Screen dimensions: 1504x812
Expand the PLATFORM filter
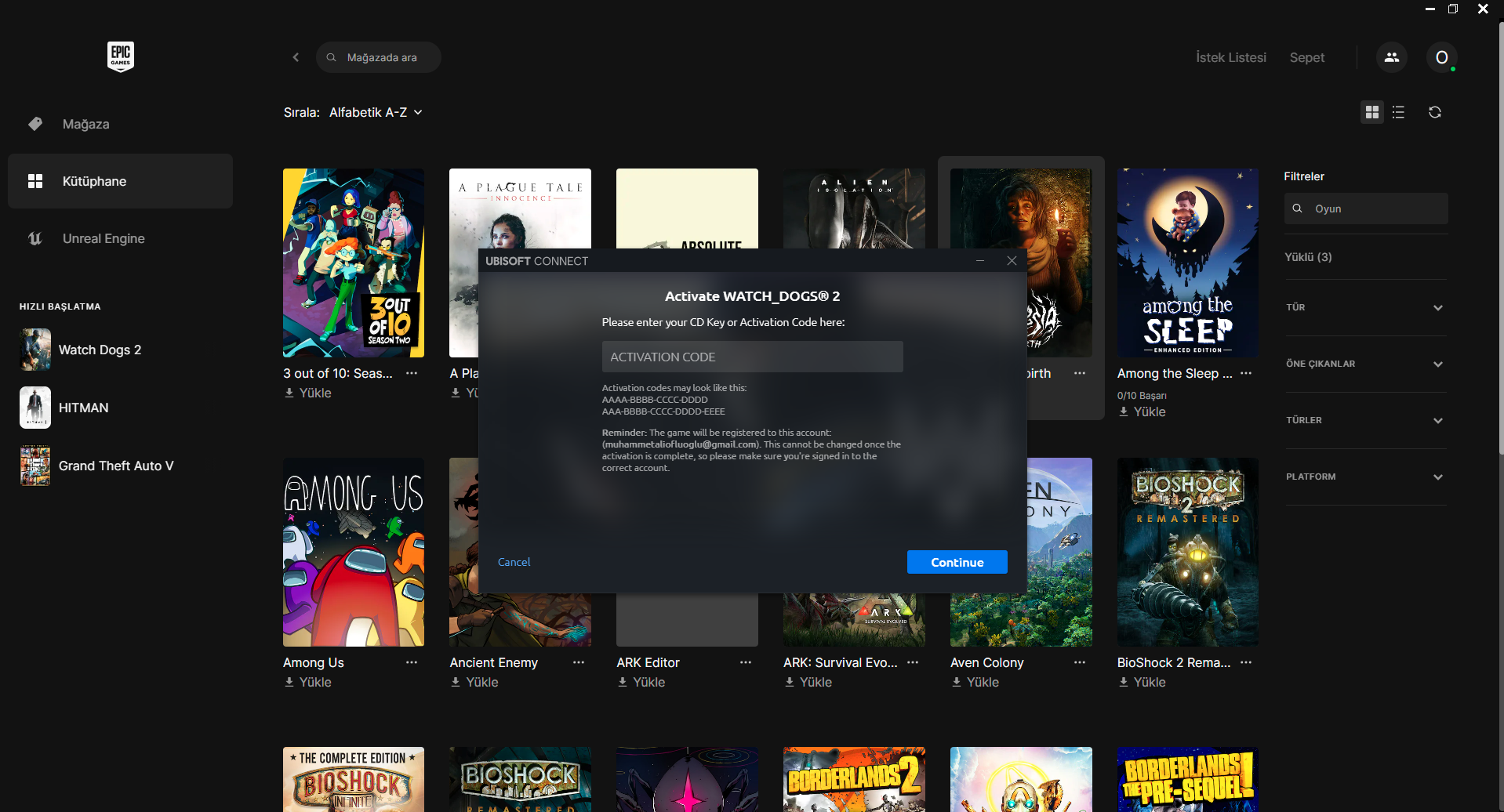pyautogui.click(x=1366, y=477)
